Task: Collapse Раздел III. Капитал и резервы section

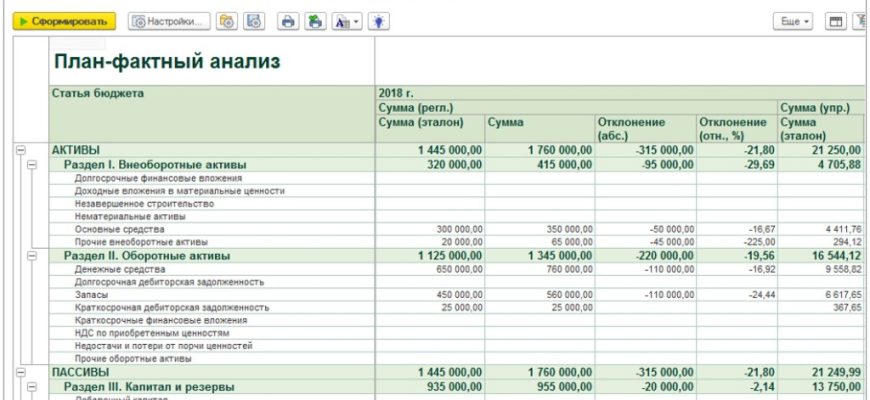Action: coord(33,386)
